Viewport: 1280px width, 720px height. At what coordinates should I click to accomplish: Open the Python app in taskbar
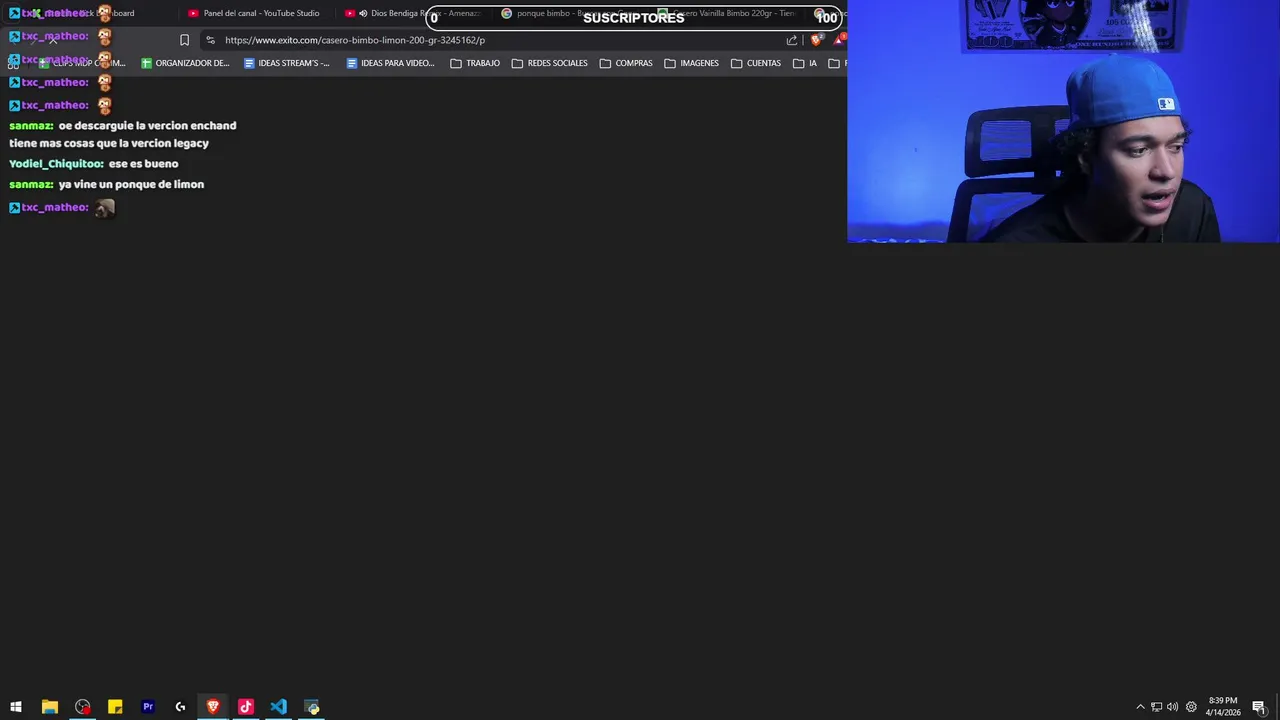pyautogui.click(x=312, y=707)
